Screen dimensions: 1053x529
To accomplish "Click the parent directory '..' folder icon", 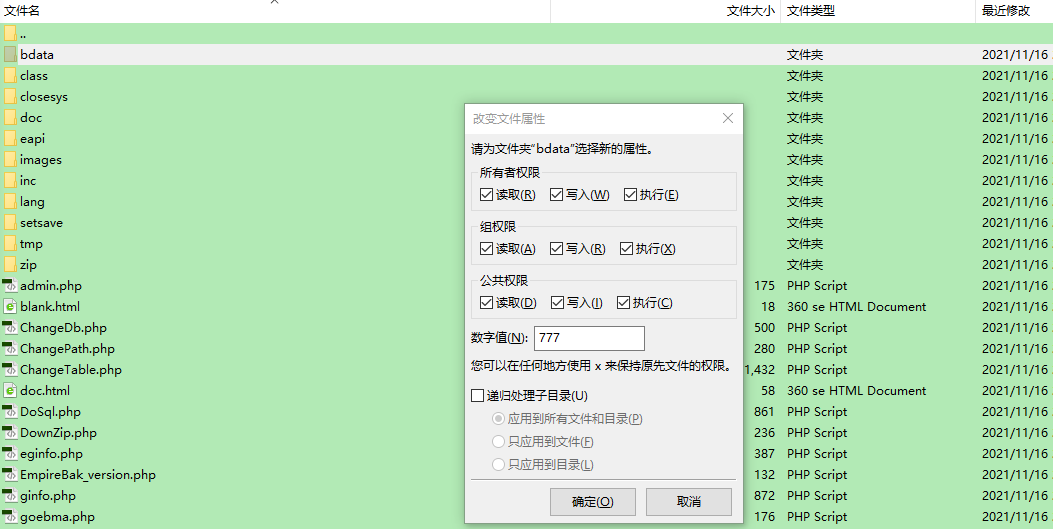I will (x=10, y=34).
